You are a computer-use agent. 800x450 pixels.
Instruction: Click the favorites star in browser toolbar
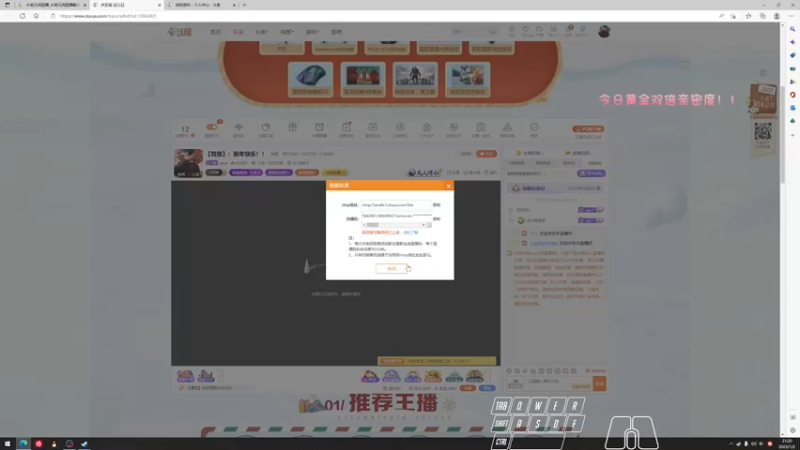748,16
